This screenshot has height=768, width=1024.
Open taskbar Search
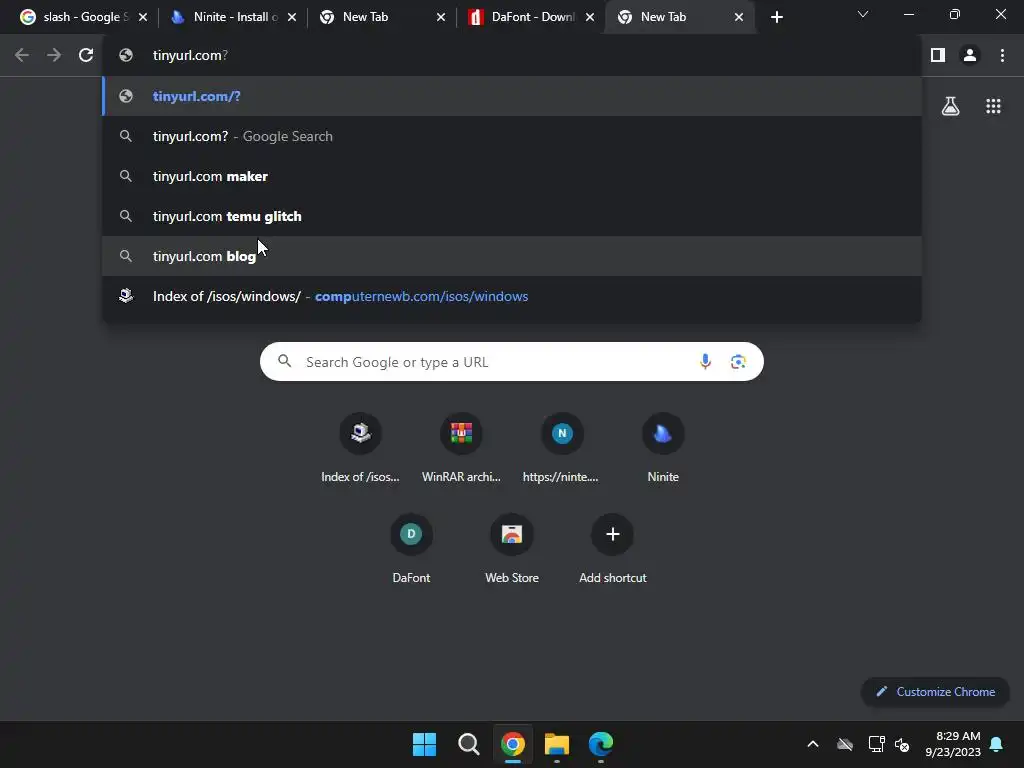pos(468,744)
